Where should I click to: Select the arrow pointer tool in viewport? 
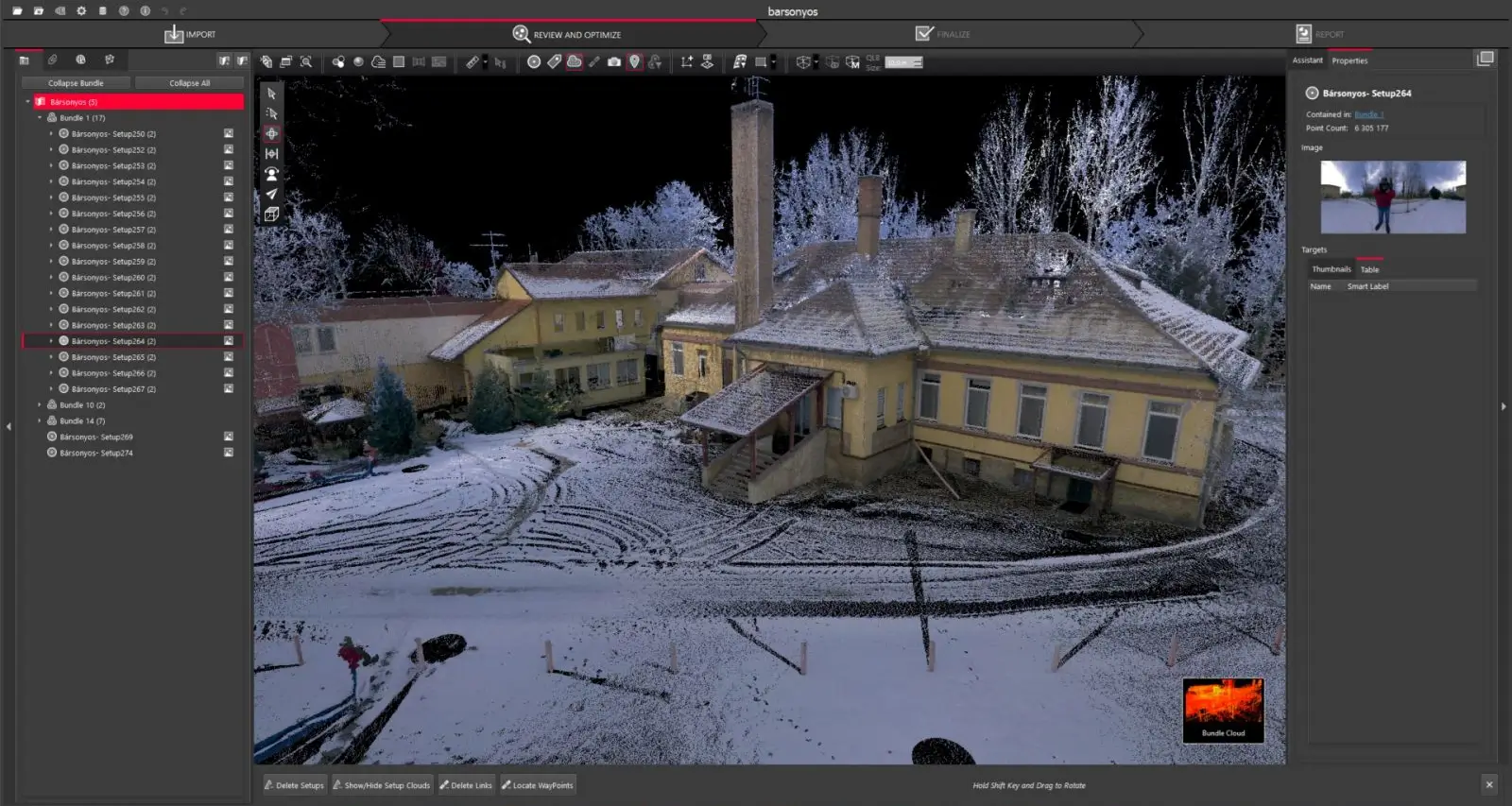click(271, 94)
